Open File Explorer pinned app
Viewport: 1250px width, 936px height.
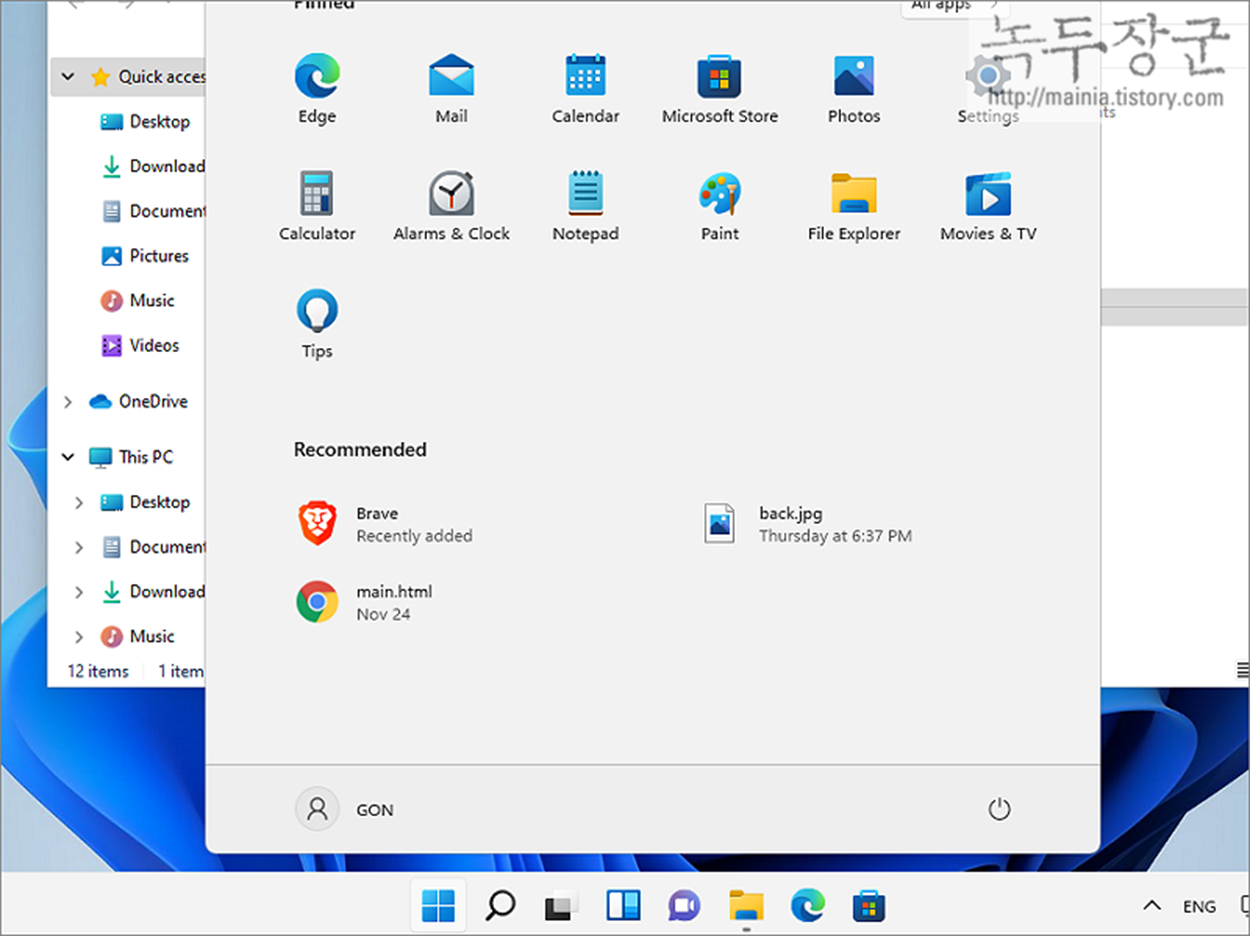point(853,207)
